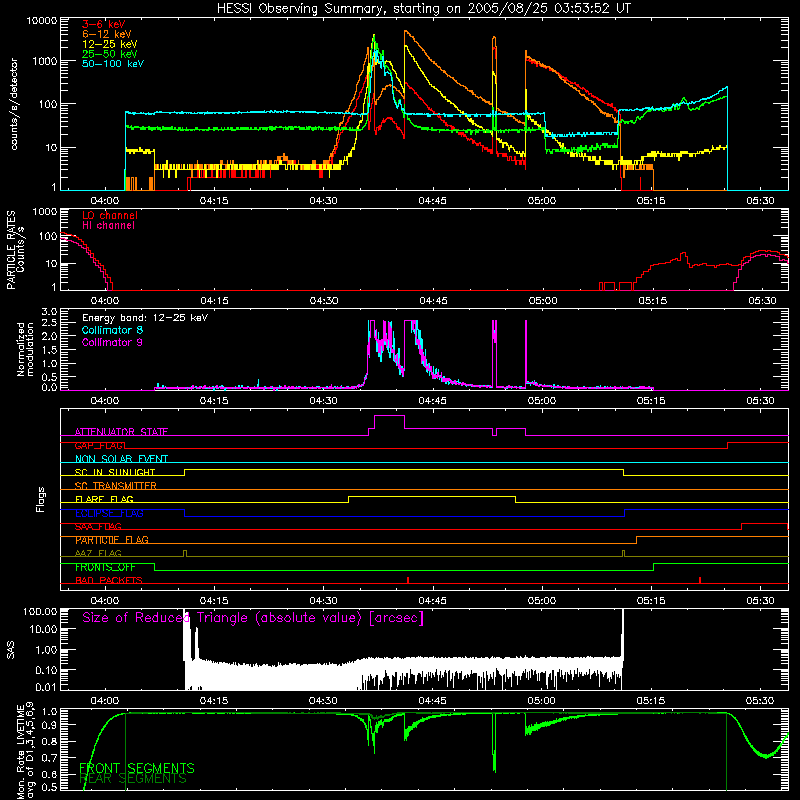Click the Flags panel axis label
The image size is (800, 800).
41,499
